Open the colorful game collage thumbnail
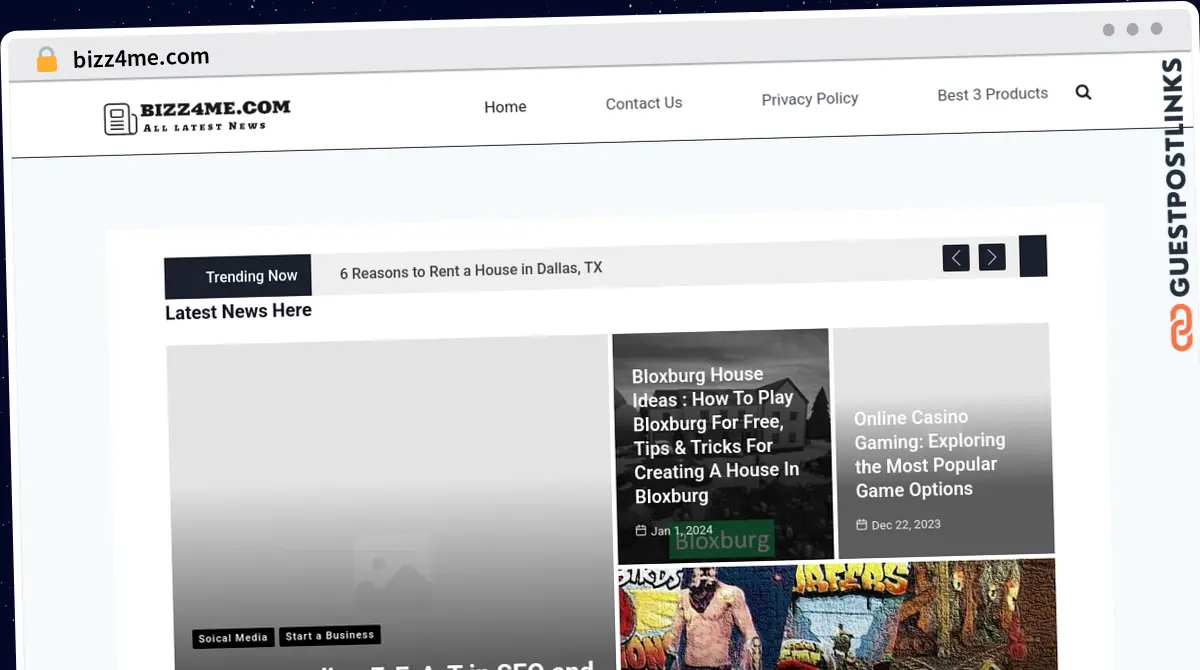This screenshot has width=1200, height=670. pyautogui.click(x=836, y=615)
